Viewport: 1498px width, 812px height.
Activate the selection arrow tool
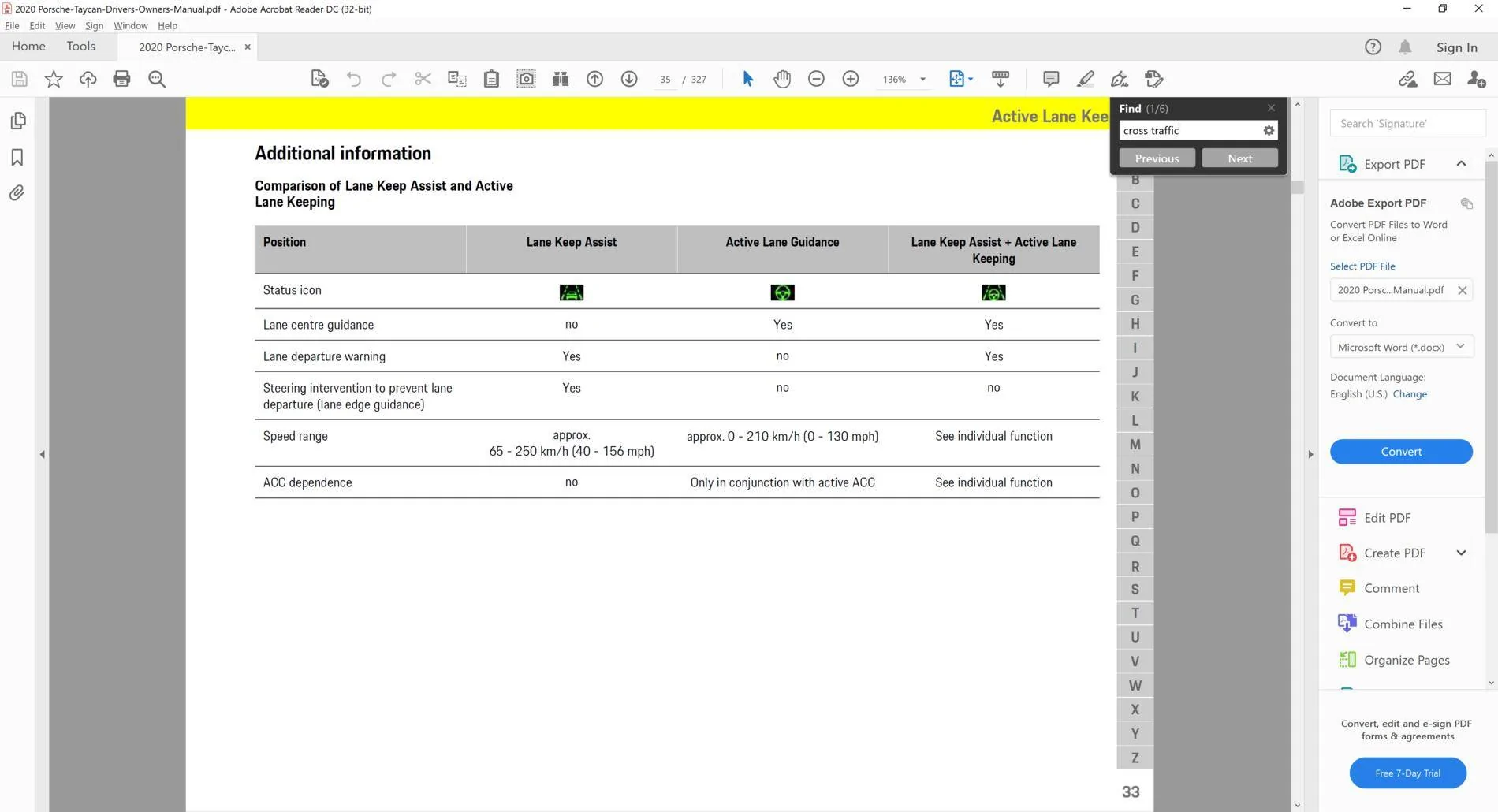(747, 79)
